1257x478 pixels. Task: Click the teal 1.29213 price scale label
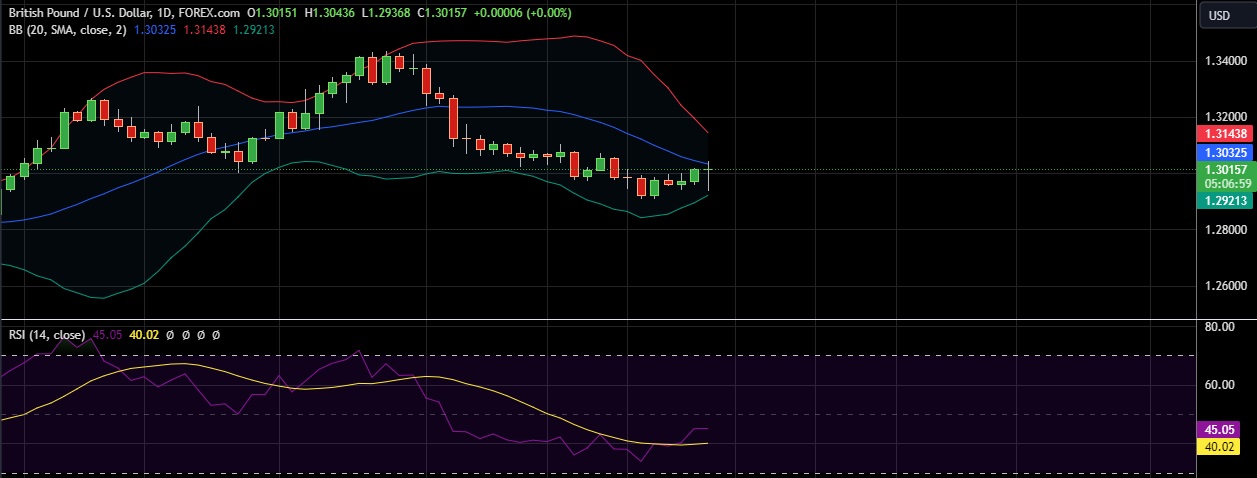[x=1224, y=201]
